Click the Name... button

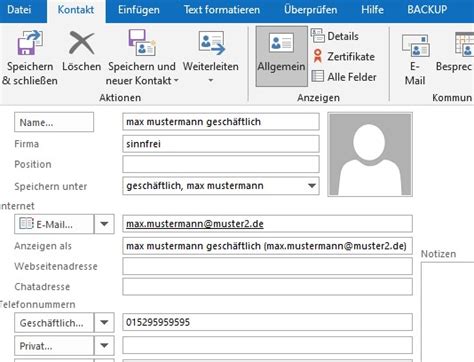tap(54, 122)
